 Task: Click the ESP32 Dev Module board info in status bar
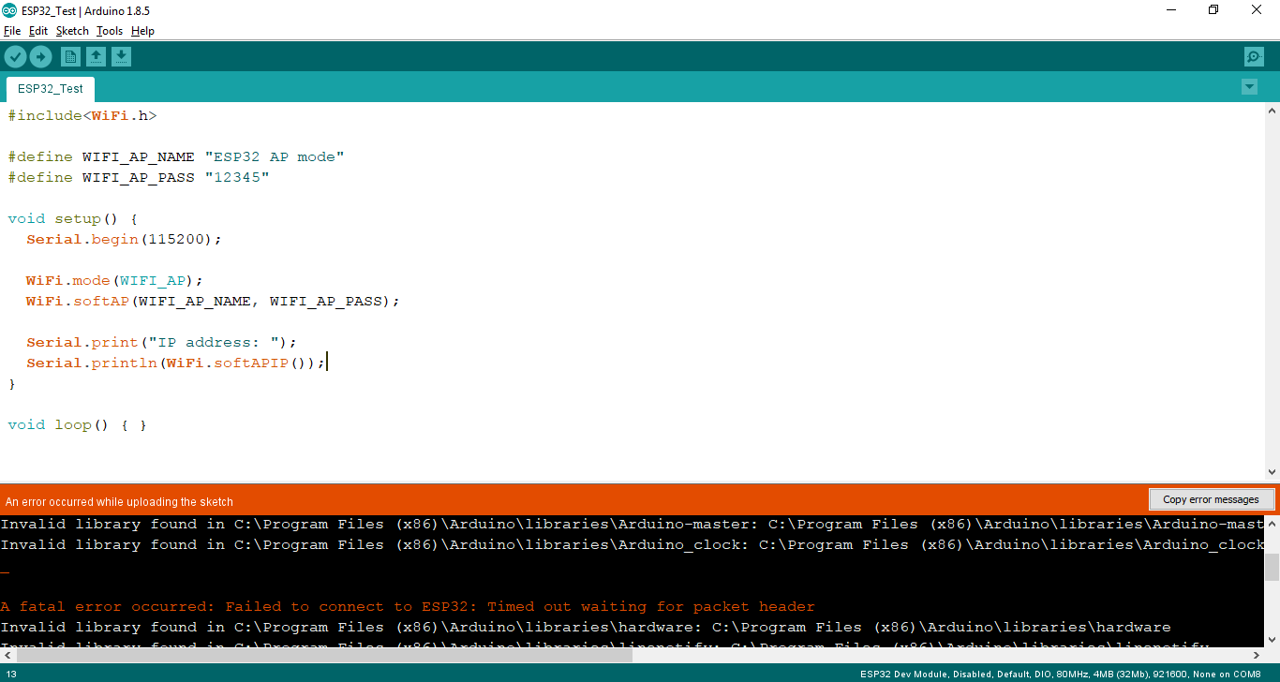1060,674
